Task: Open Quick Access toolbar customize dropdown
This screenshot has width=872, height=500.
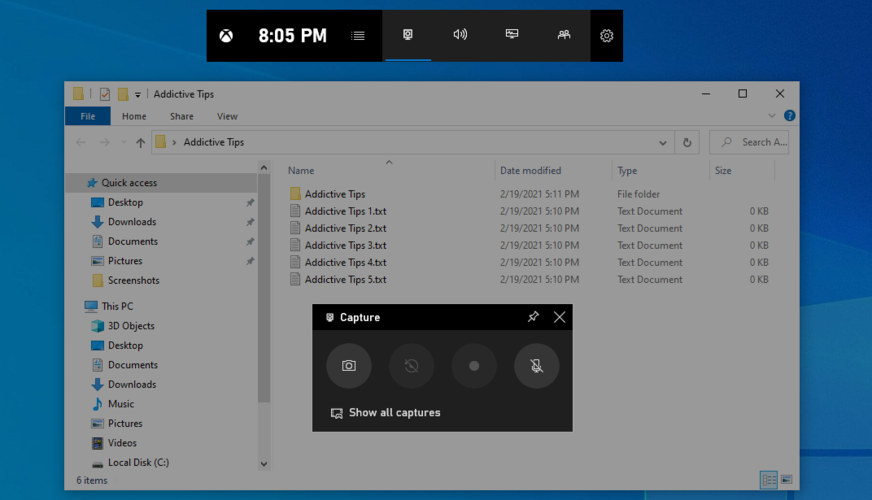Action: click(x=137, y=95)
